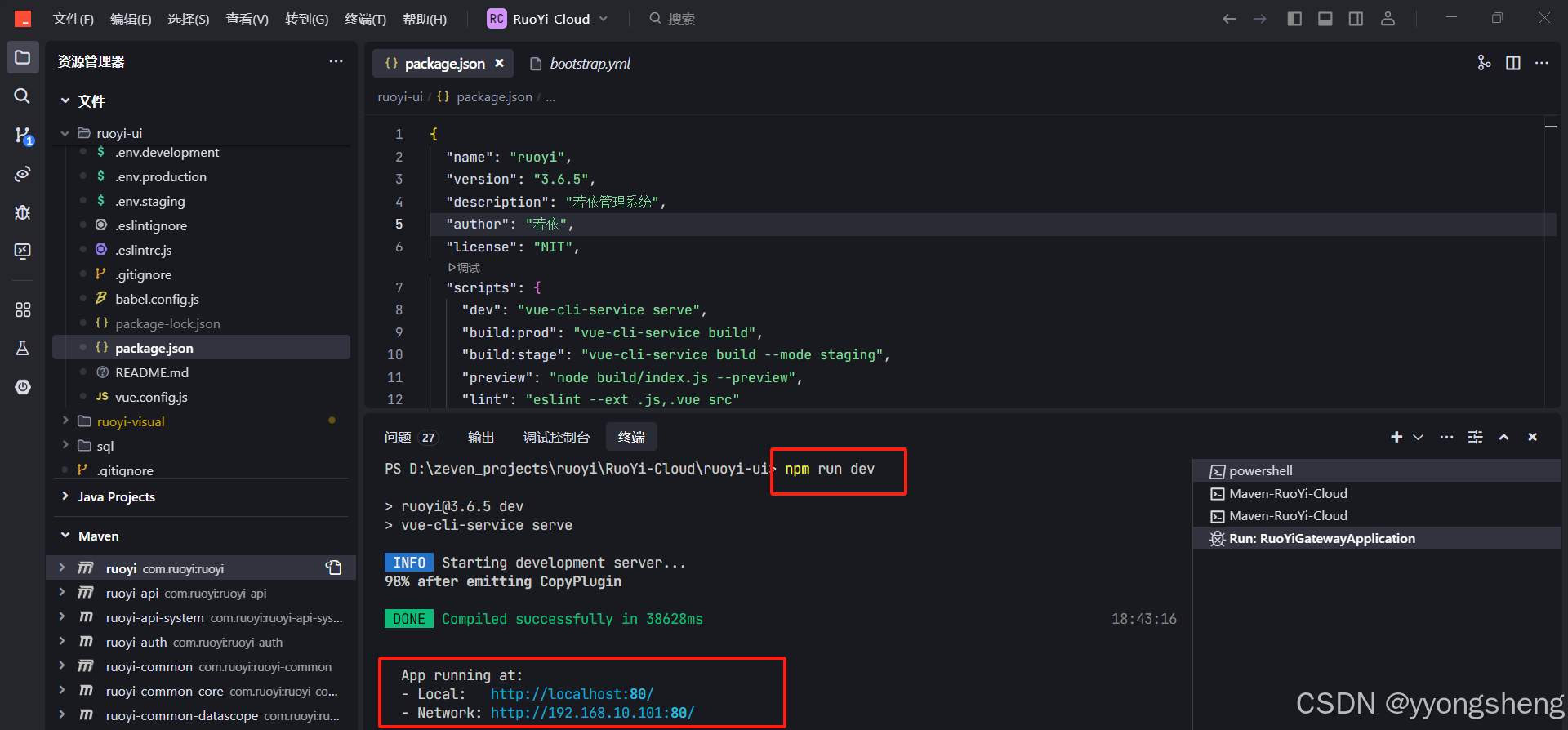Open the 192.168.10.101:80 network link
Image resolution: width=1568 pixels, height=730 pixels.
pos(592,713)
